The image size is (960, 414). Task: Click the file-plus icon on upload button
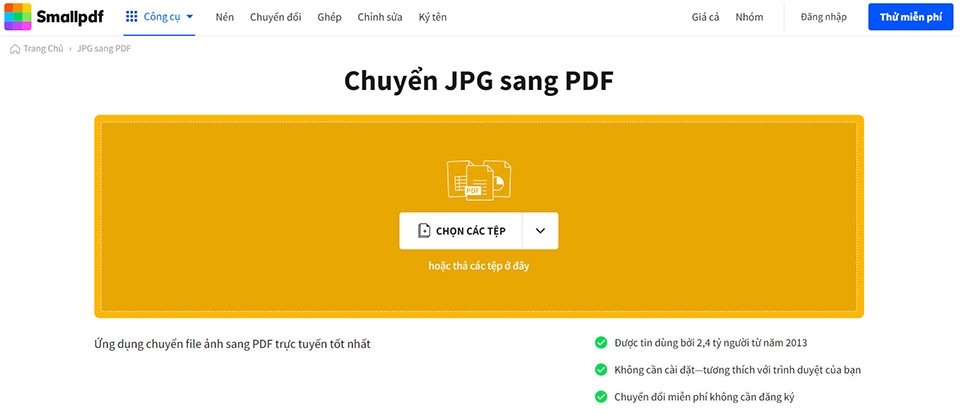[x=424, y=231]
